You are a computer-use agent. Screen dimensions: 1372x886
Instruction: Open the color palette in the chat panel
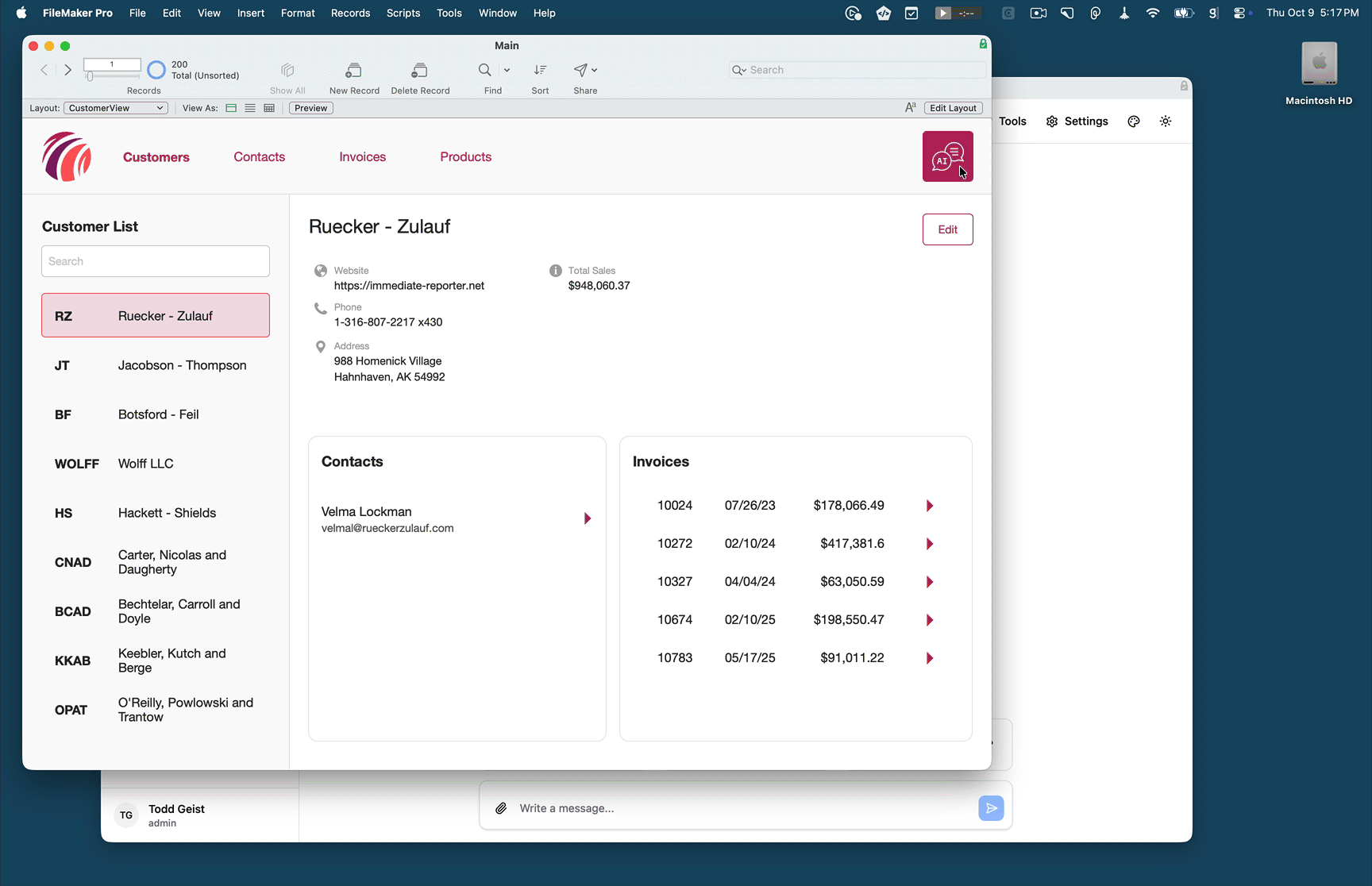(1134, 121)
